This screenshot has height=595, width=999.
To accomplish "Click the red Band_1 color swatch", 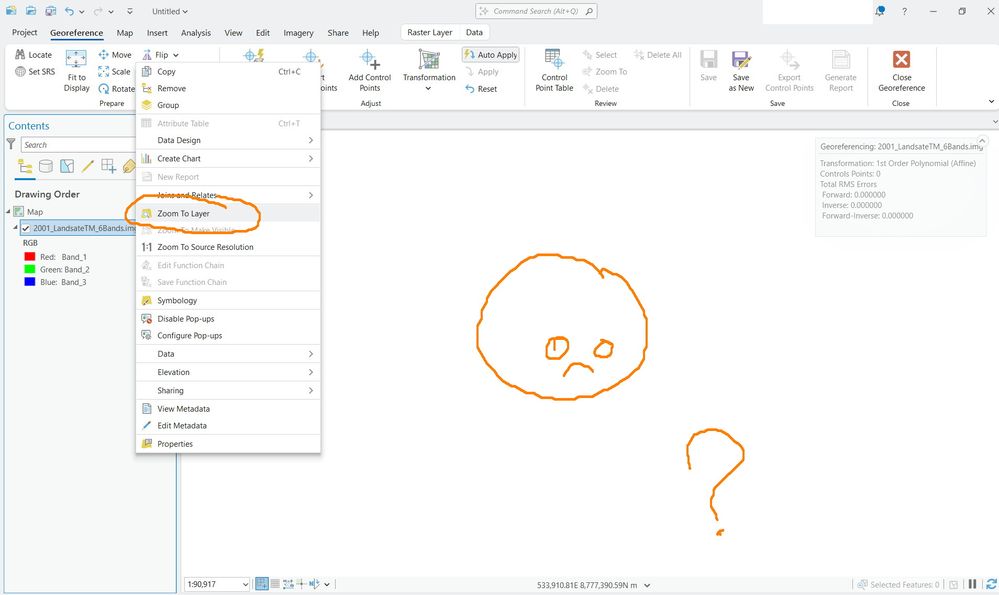I will click(29, 257).
